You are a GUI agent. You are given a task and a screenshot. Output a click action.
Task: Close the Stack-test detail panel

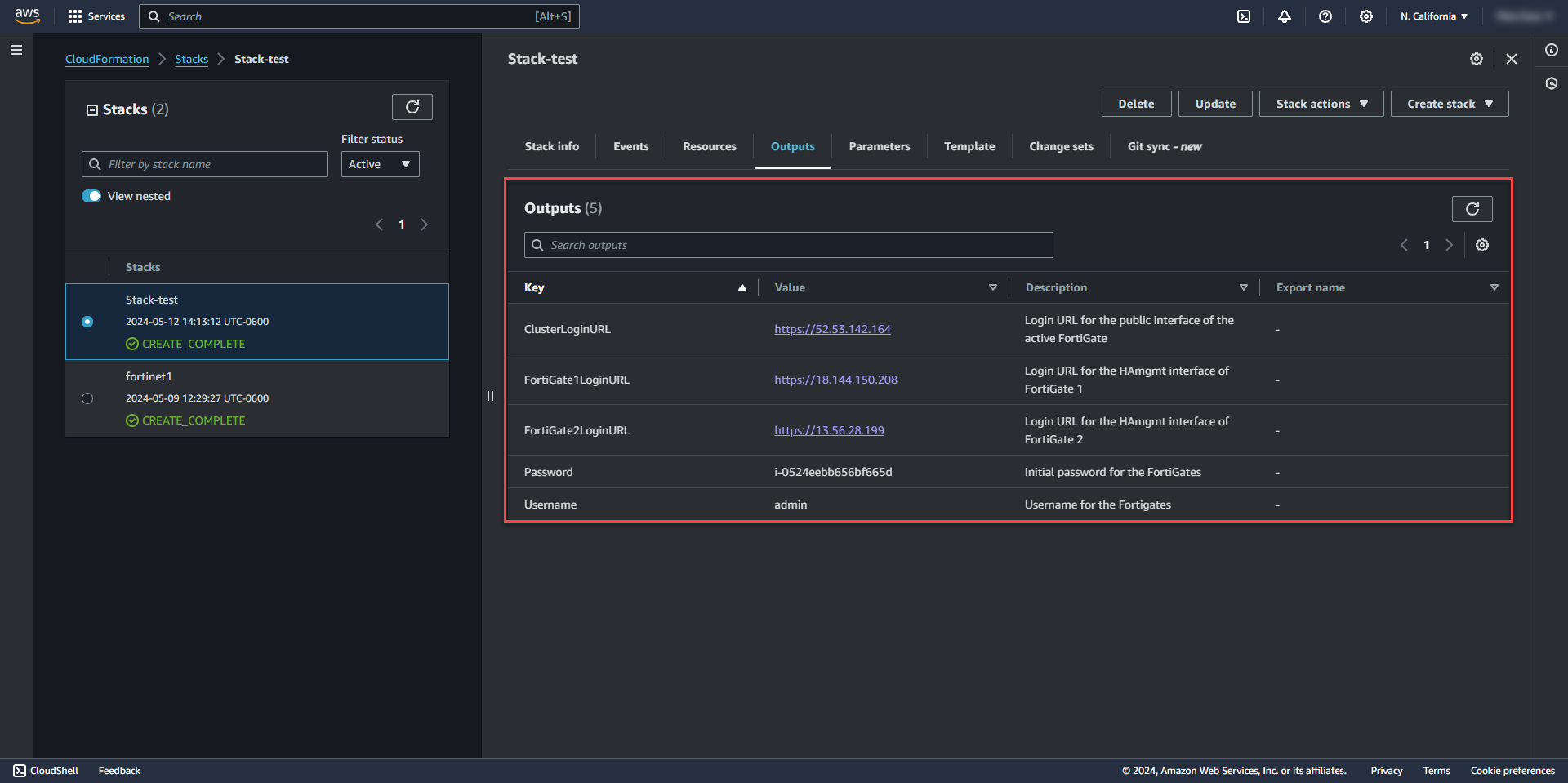pyautogui.click(x=1512, y=59)
